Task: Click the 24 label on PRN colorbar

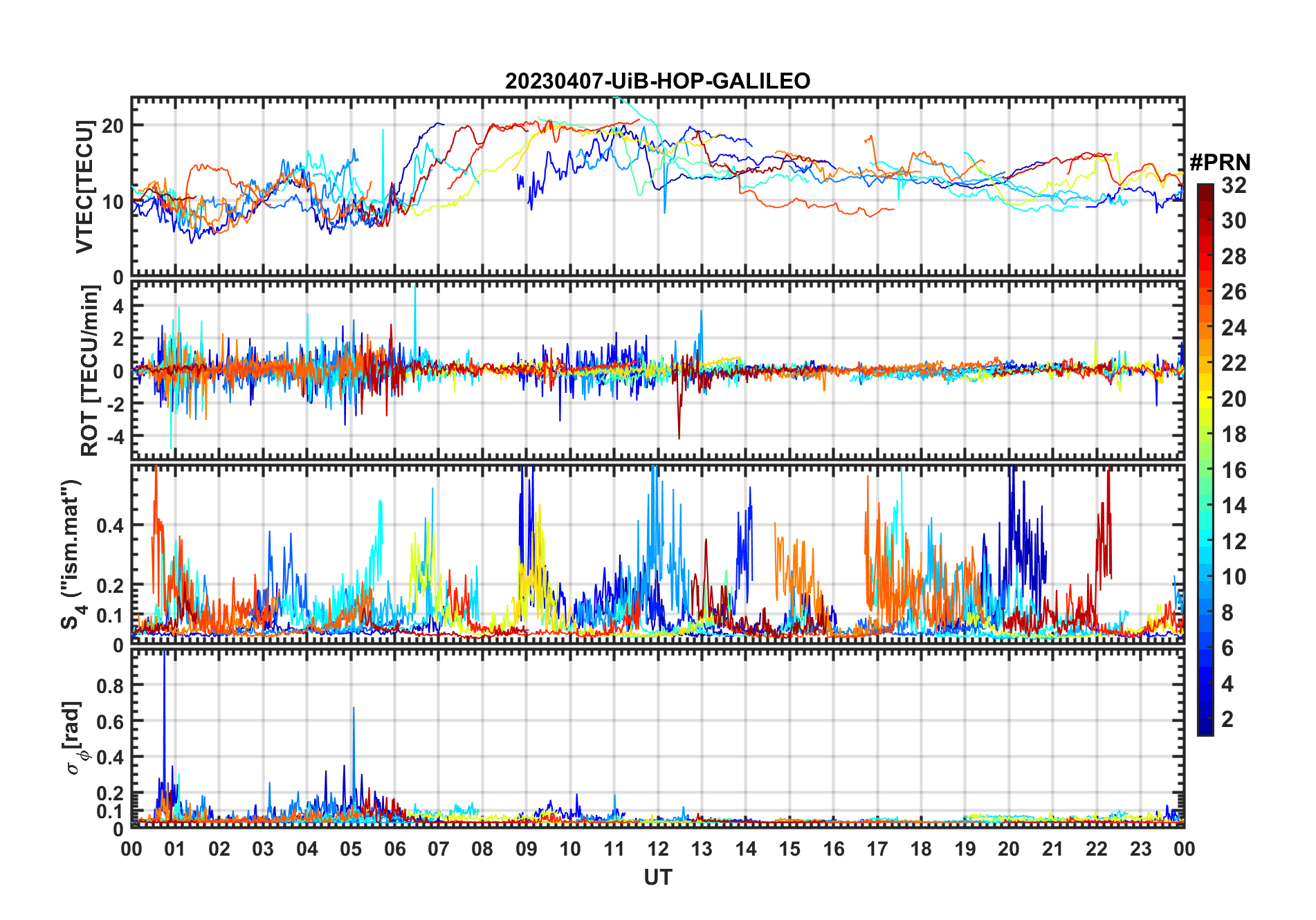Action: click(x=1234, y=328)
